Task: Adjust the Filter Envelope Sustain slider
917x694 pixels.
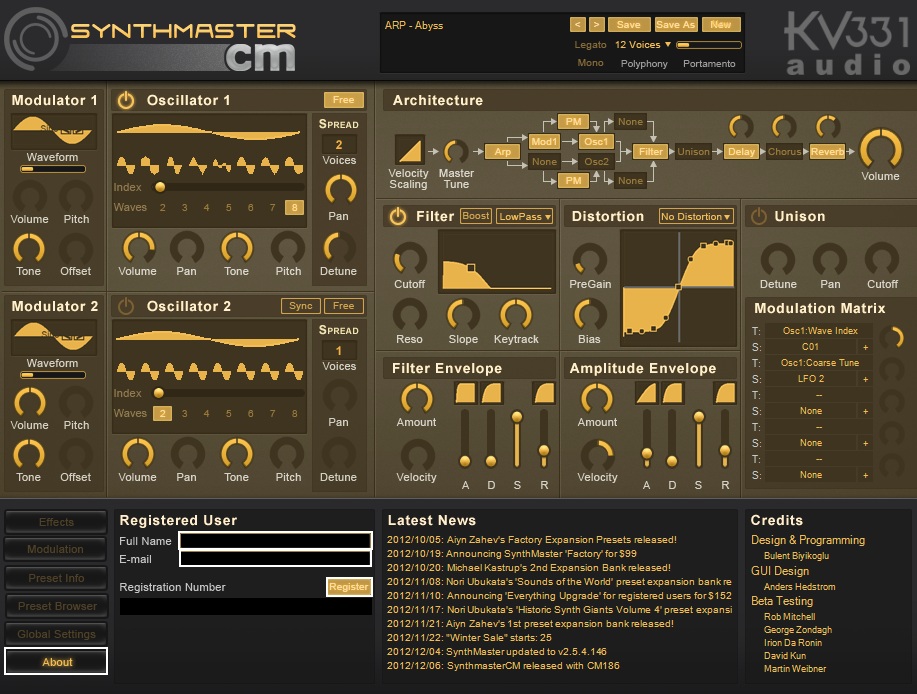Action: click(x=517, y=439)
